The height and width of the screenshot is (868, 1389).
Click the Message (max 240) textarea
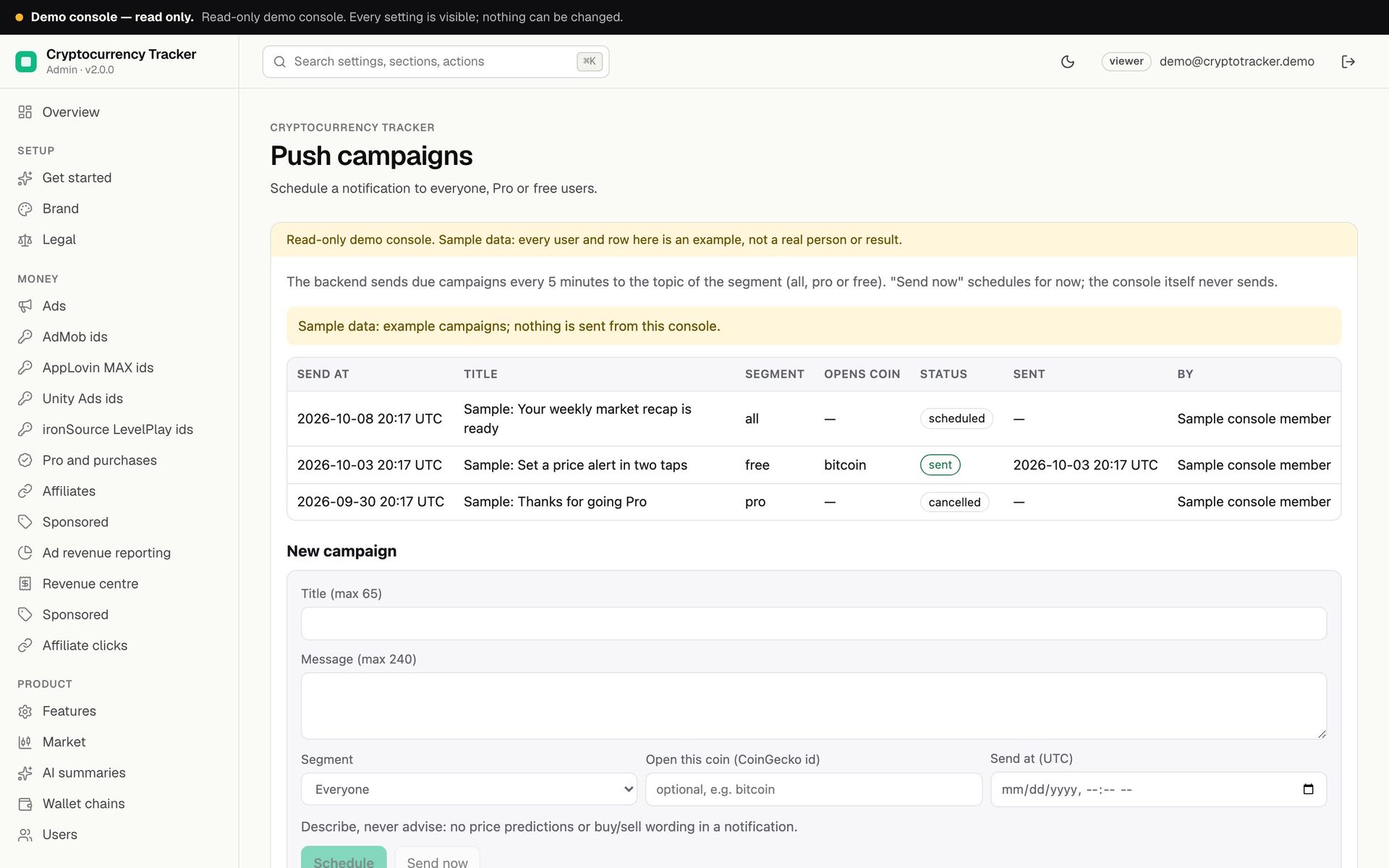pos(813,706)
